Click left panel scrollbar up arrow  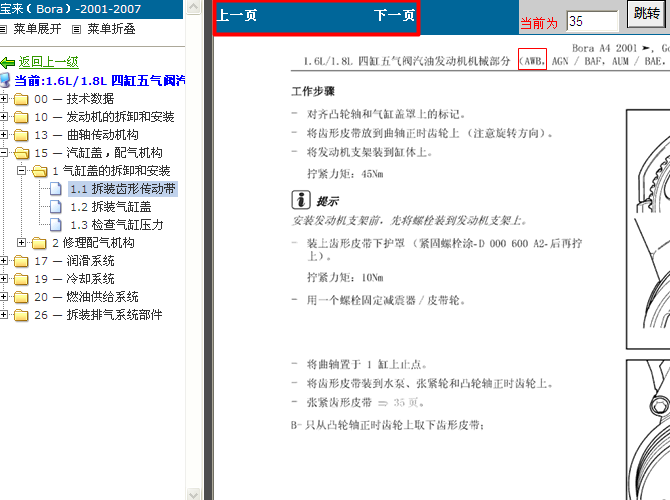pyautogui.click(x=194, y=7)
